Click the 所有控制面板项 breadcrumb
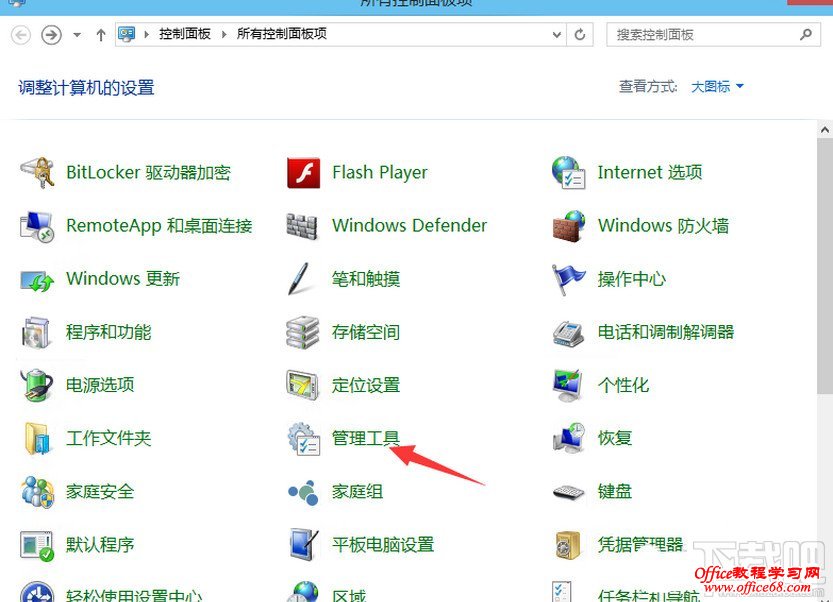 (x=282, y=34)
